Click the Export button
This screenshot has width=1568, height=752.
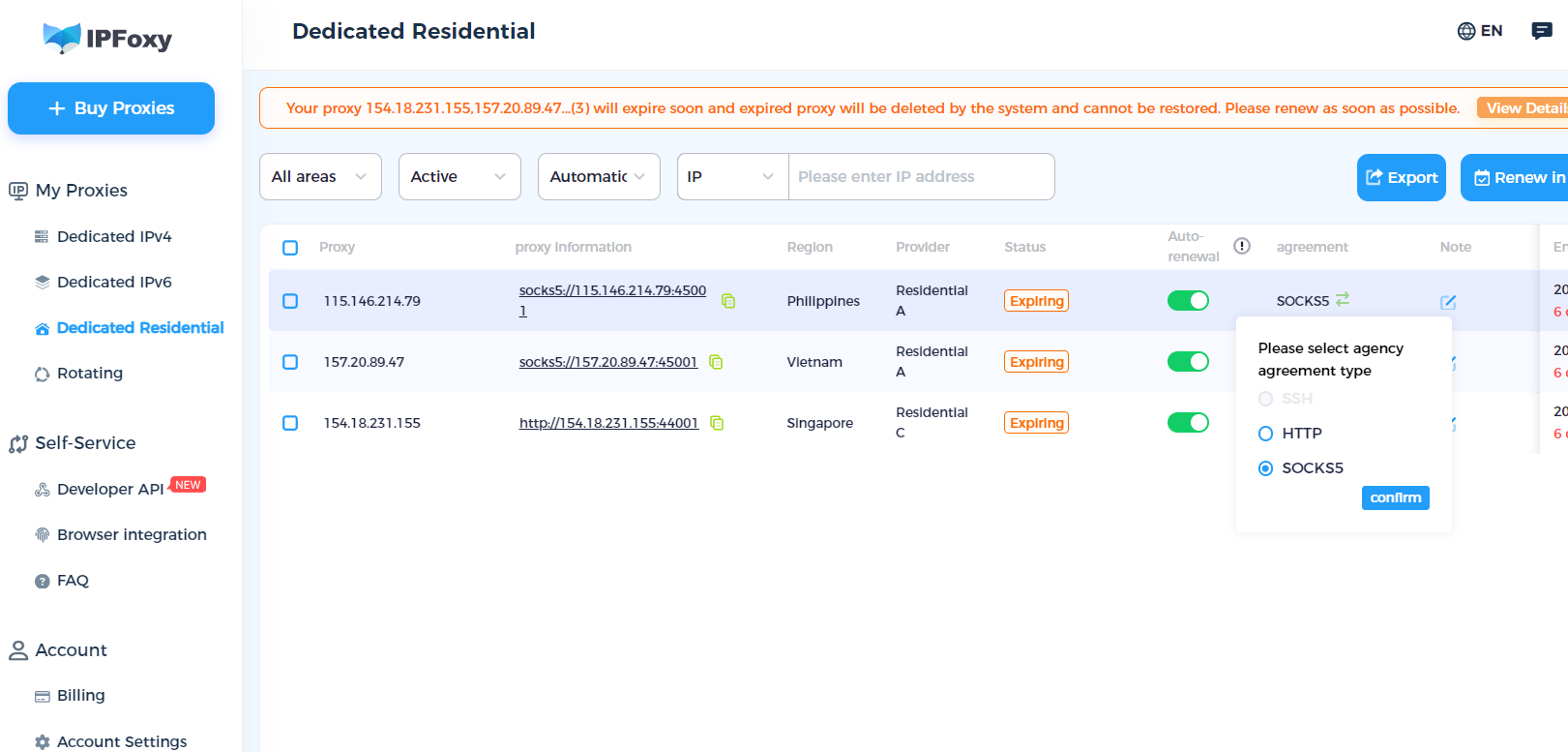(x=1402, y=177)
